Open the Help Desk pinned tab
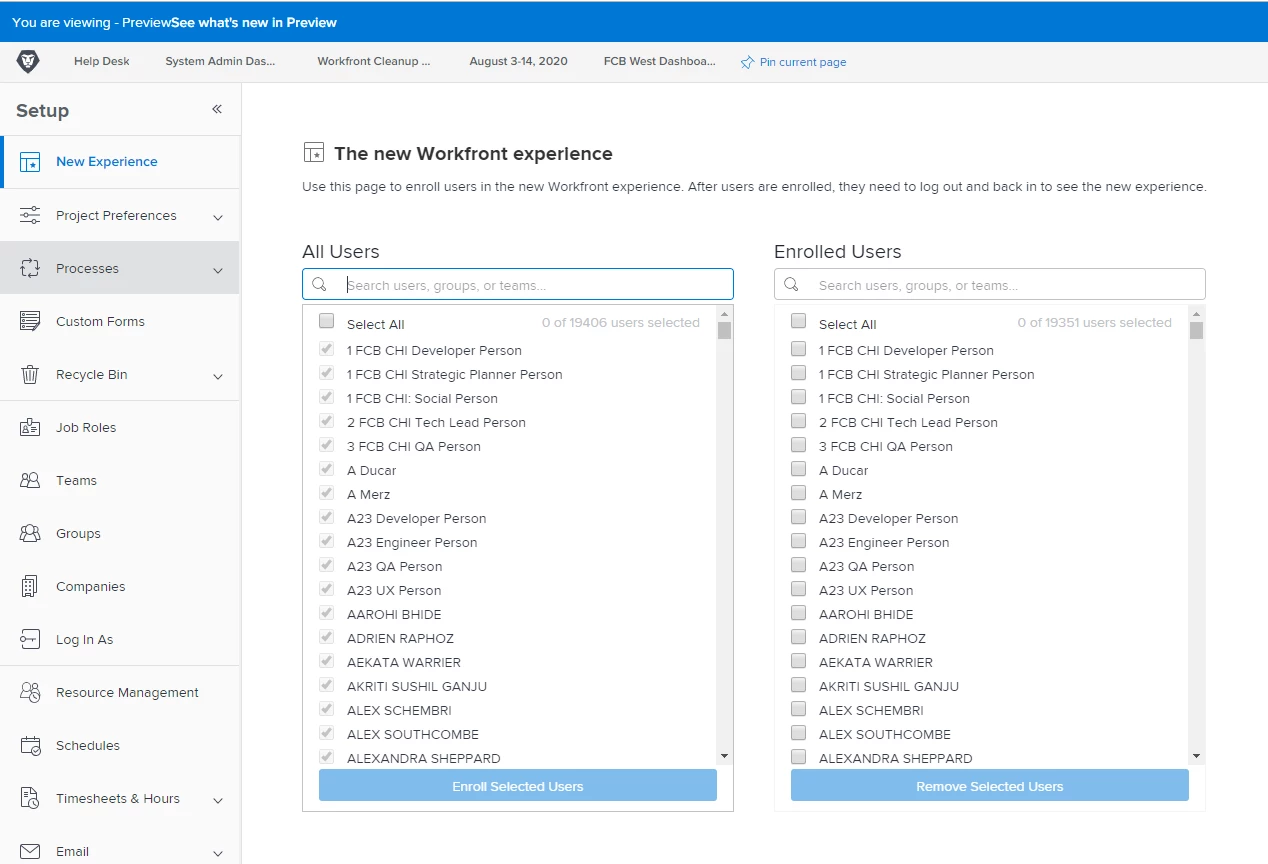 pyautogui.click(x=102, y=61)
